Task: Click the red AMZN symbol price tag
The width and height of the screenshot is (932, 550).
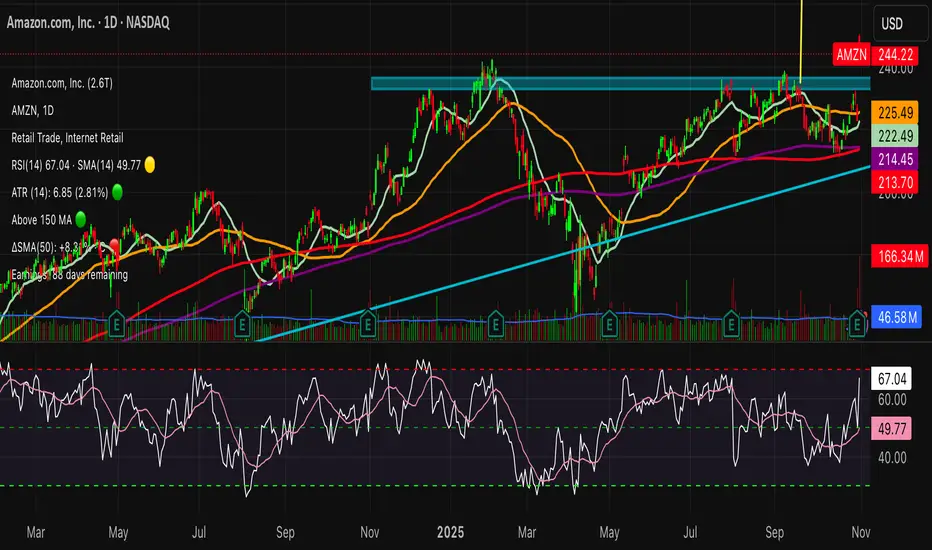Action: coord(851,55)
